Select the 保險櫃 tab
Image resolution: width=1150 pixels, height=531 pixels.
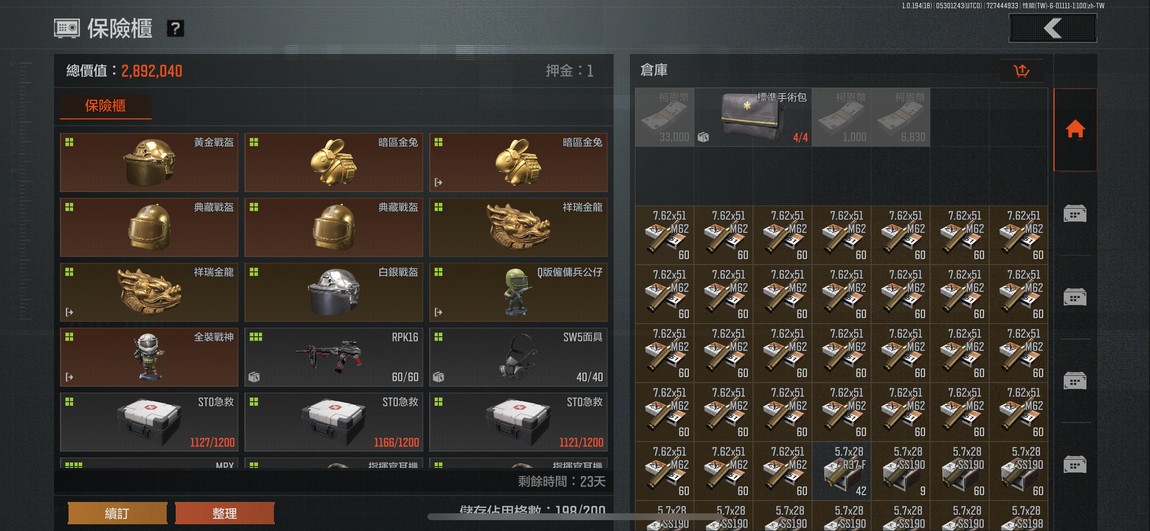point(106,106)
